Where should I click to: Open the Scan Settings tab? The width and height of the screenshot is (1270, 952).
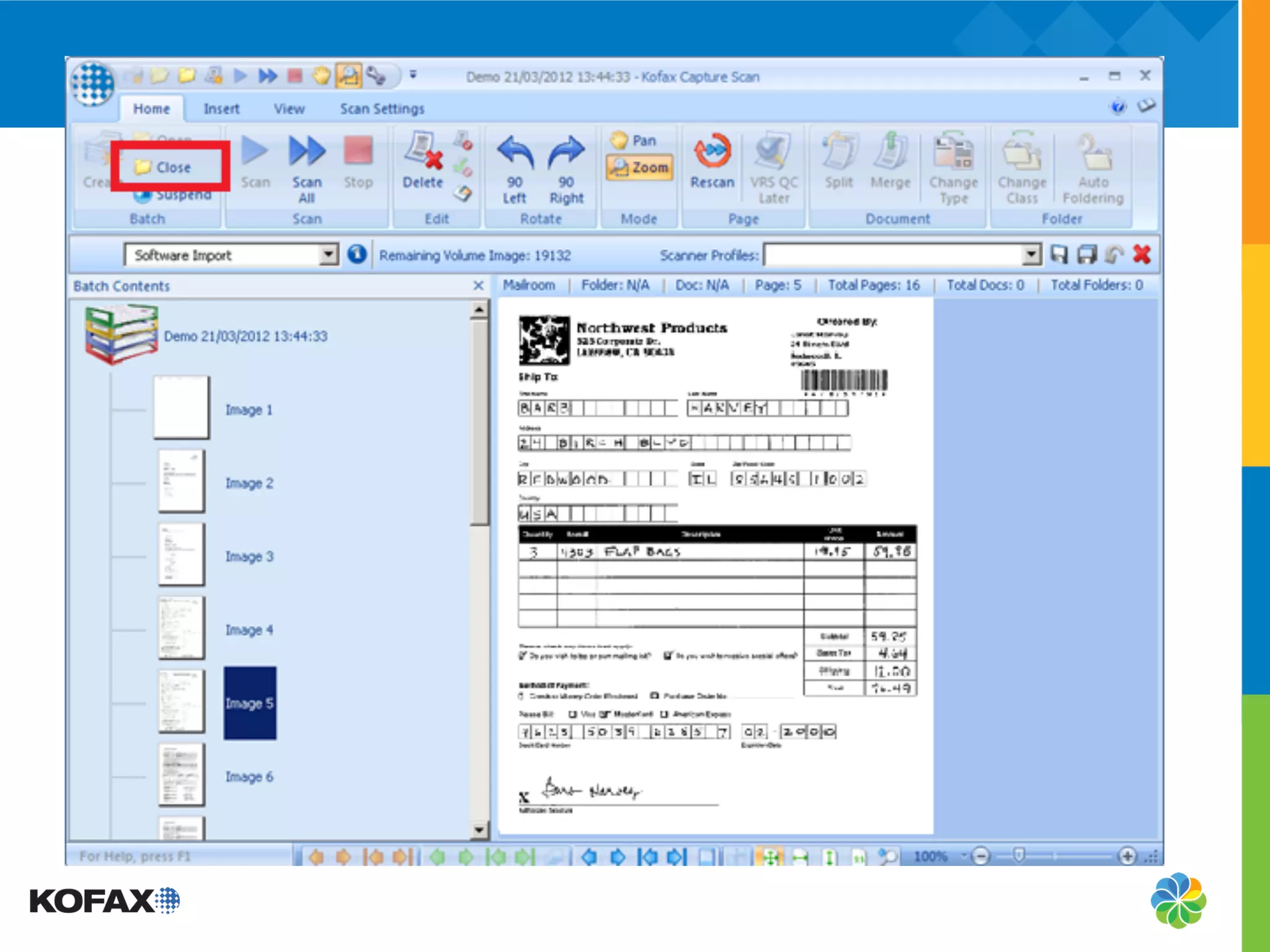pos(382,109)
